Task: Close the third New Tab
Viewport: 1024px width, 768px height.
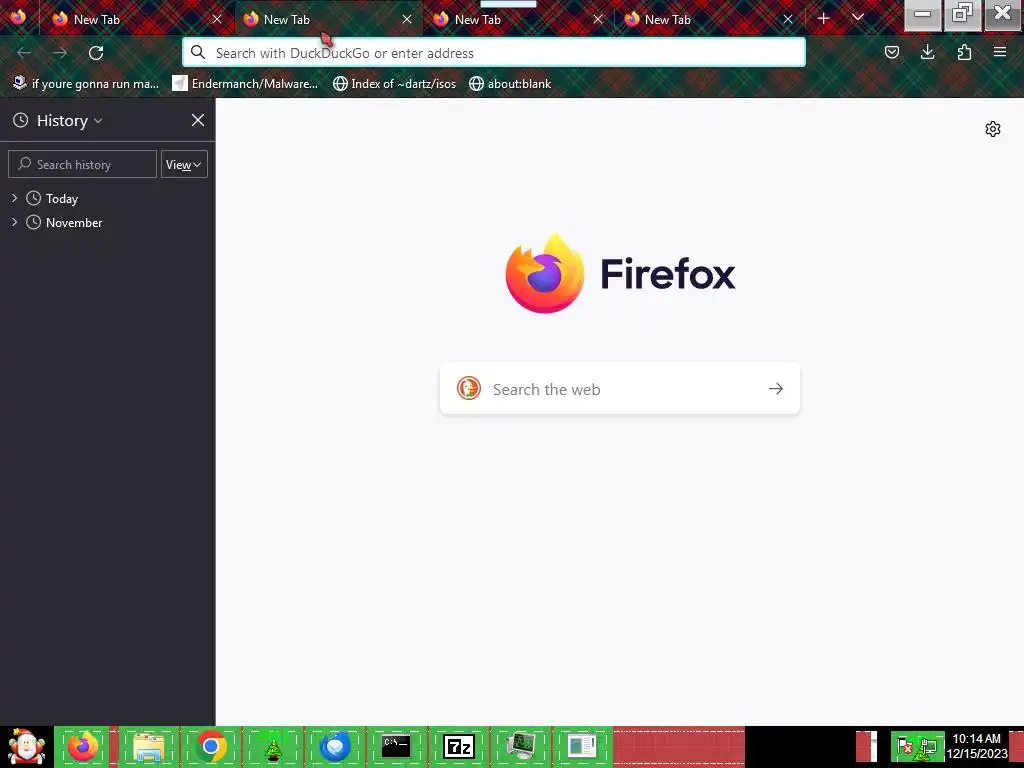Action: tap(598, 20)
